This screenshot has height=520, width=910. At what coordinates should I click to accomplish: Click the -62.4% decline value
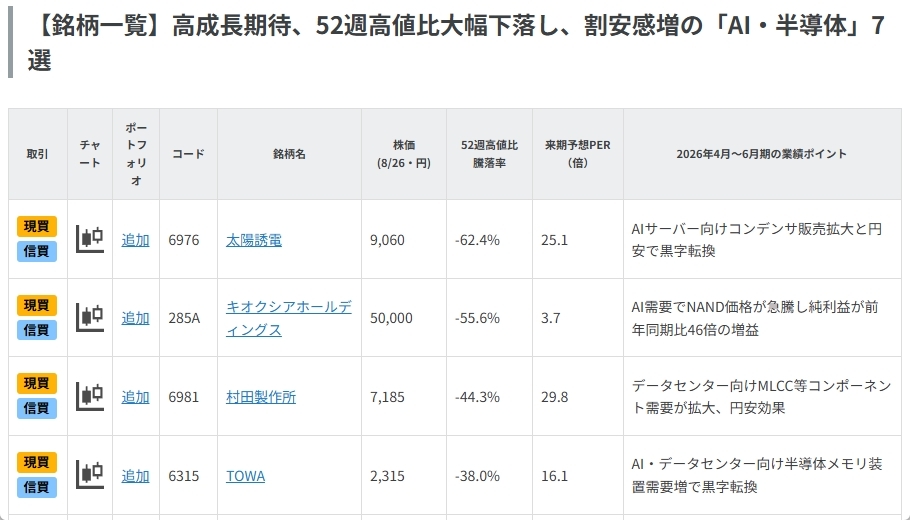477,240
